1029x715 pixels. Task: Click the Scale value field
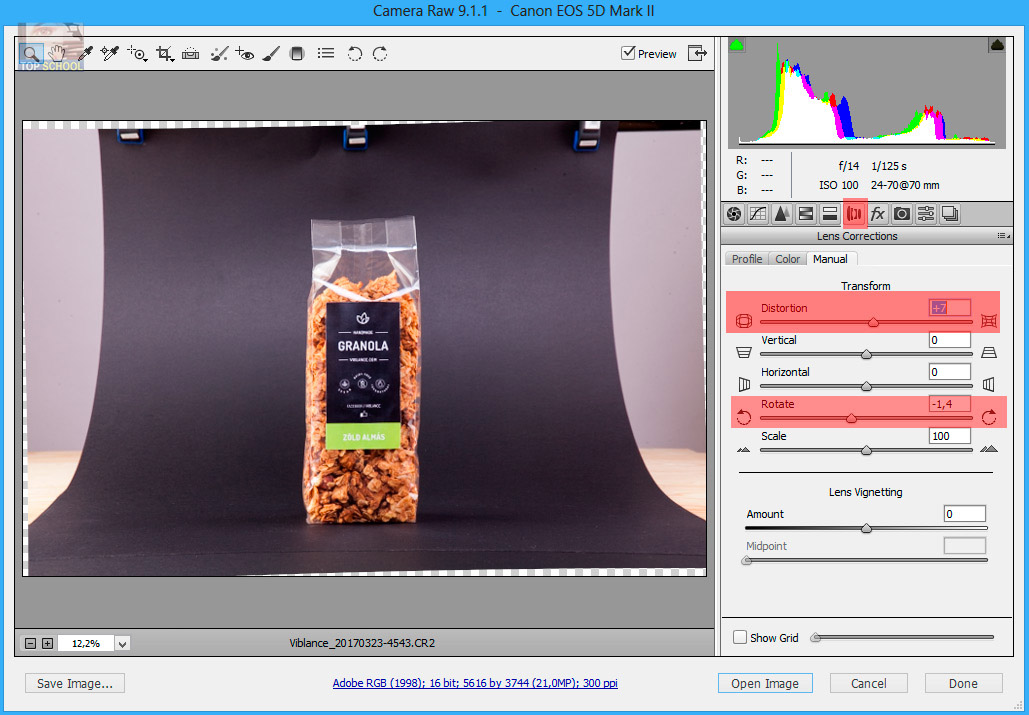tap(950, 436)
